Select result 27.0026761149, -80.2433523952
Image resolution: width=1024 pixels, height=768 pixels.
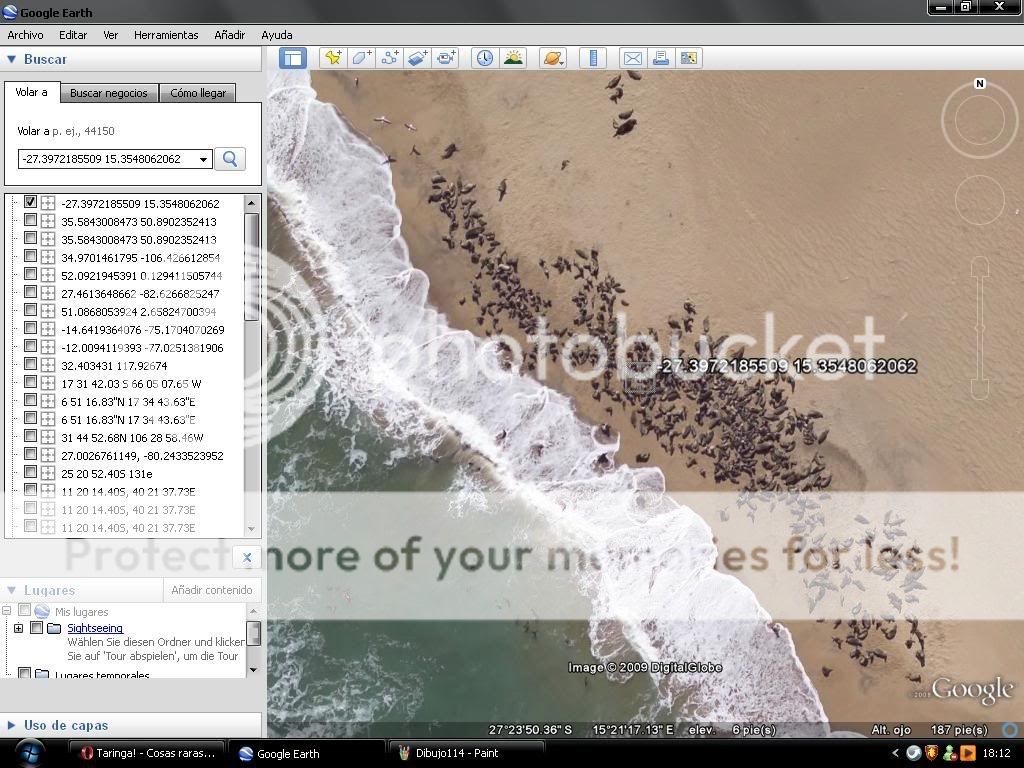coord(142,455)
